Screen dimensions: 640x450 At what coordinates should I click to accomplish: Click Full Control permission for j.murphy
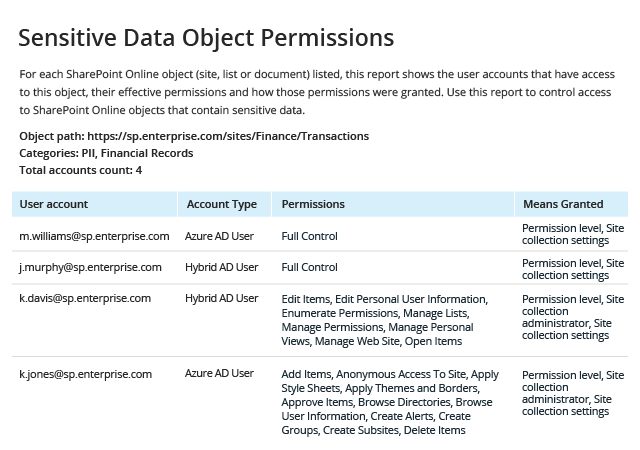point(309,267)
